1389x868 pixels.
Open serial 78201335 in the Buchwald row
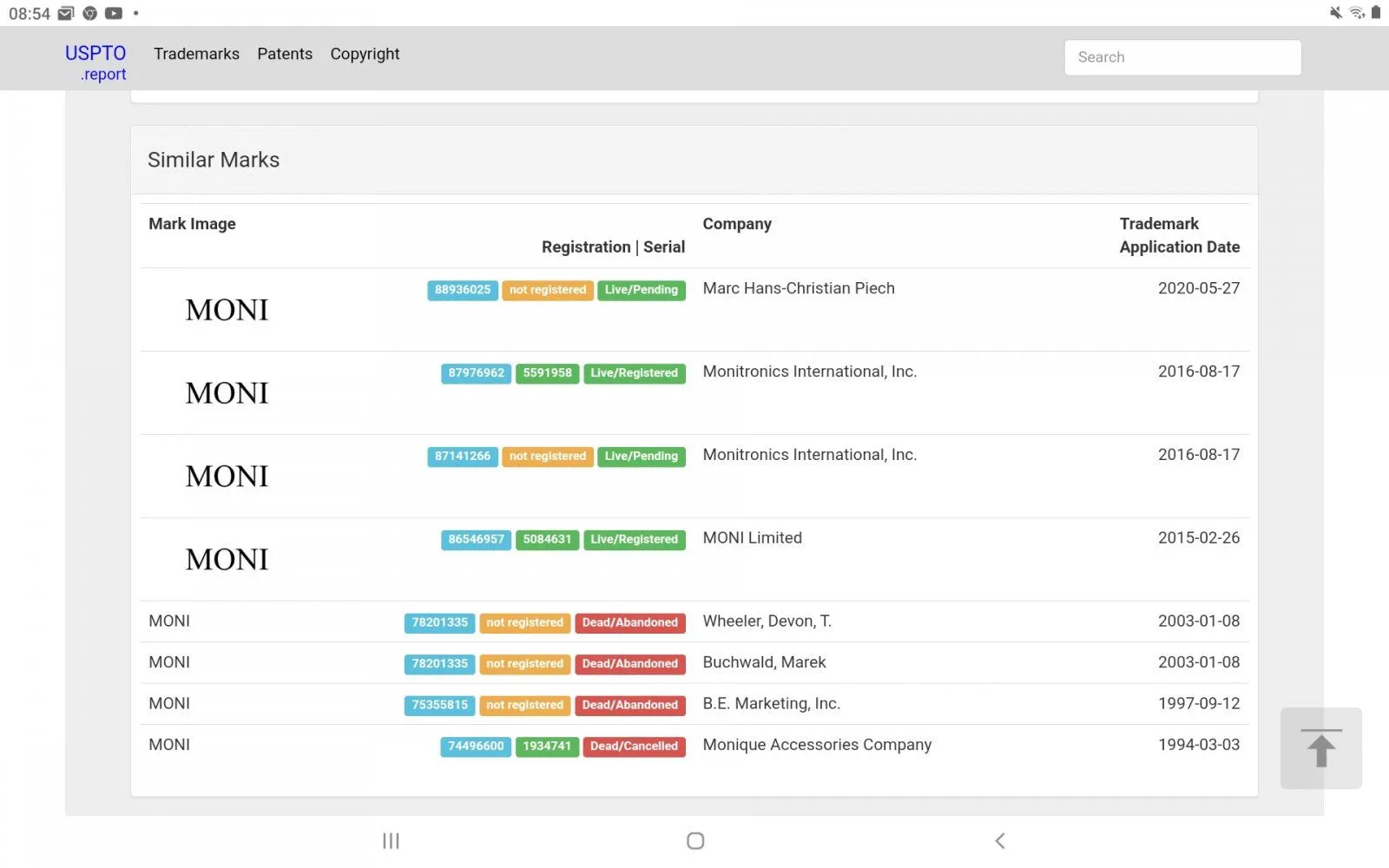pyautogui.click(x=439, y=664)
